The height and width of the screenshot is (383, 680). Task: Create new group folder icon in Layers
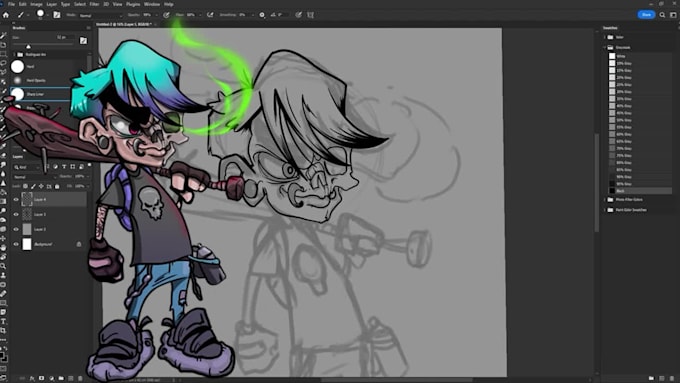click(x=61, y=378)
